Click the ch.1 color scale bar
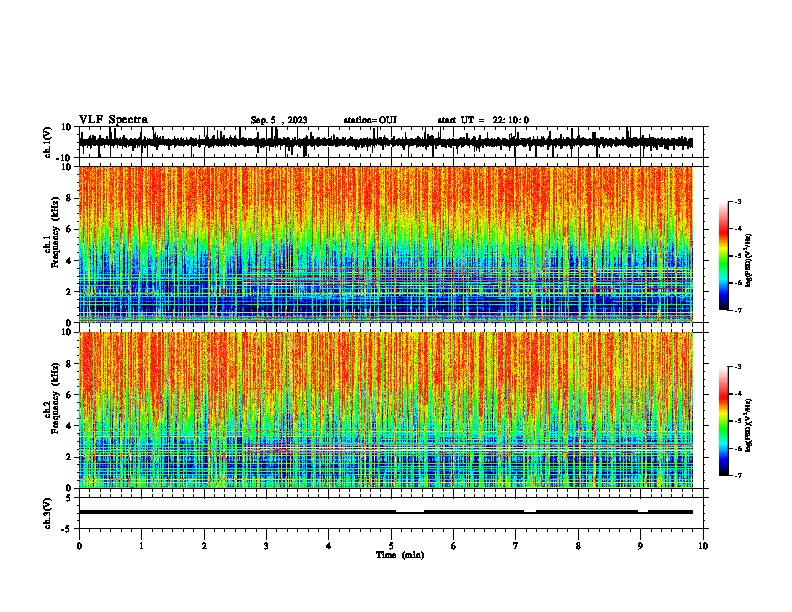Screen dimensions: 792x612 click(x=724, y=256)
